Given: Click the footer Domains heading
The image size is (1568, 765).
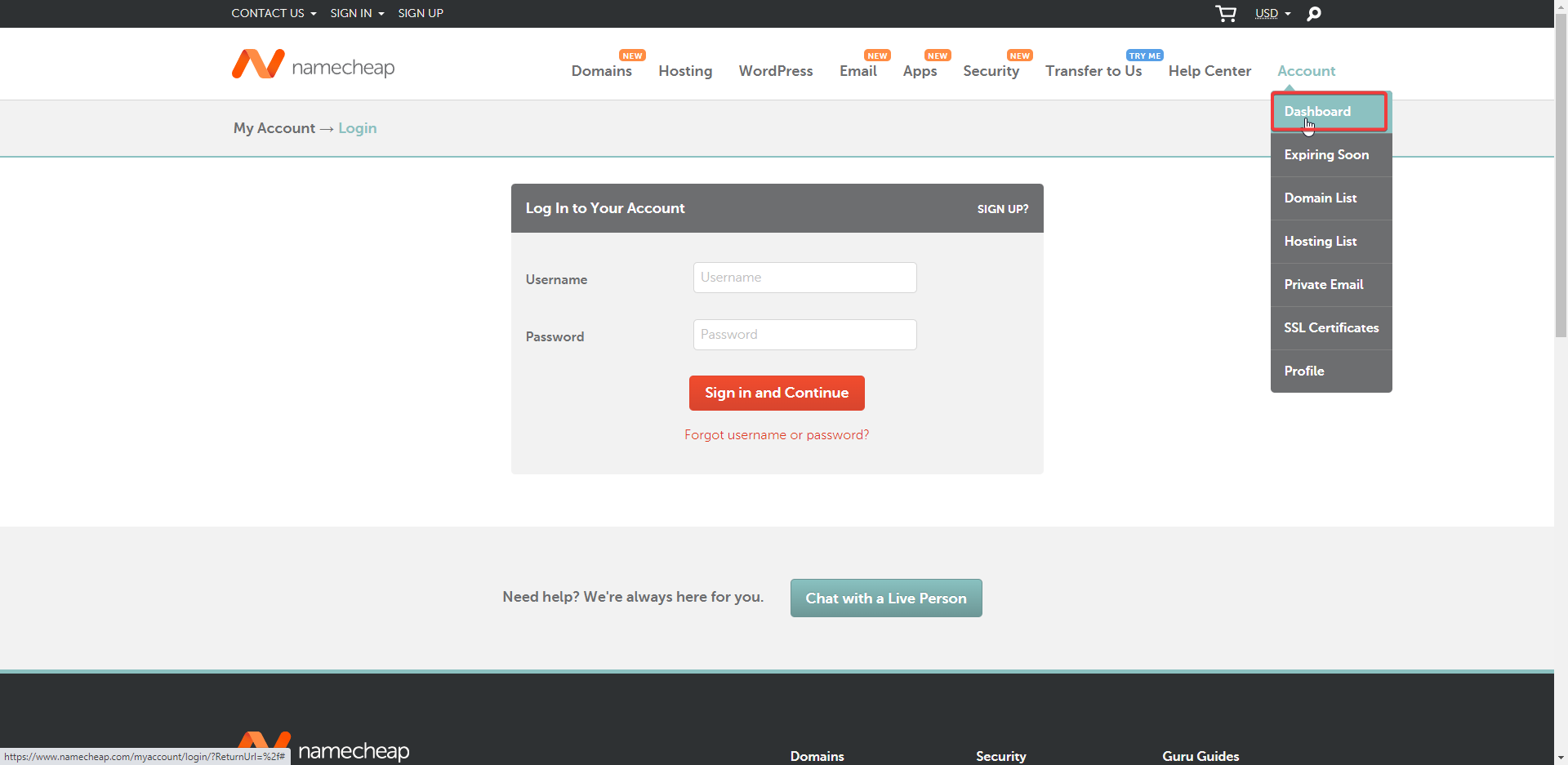Looking at the screenshot, I should 817,756.
